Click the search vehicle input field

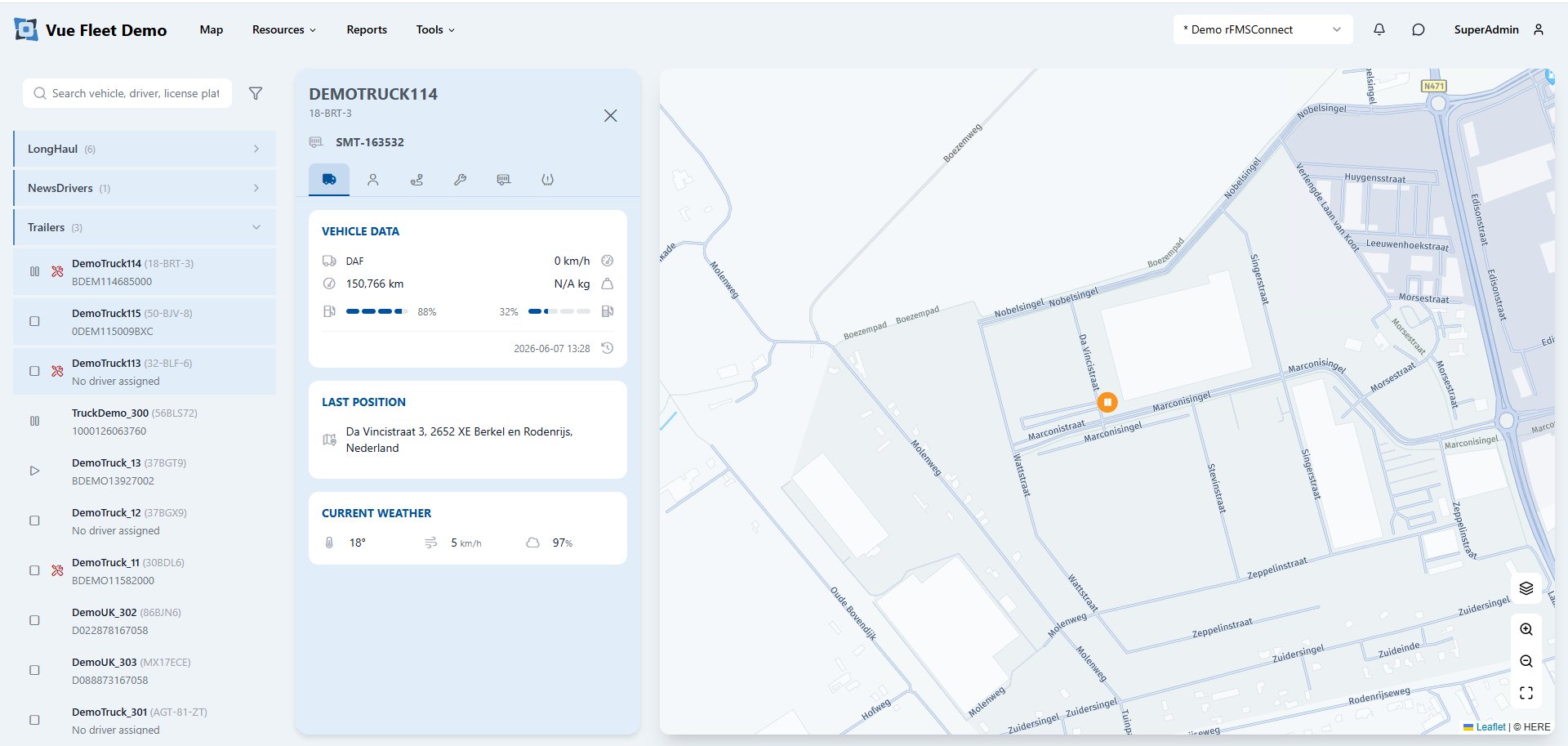(x=127, y=93)
